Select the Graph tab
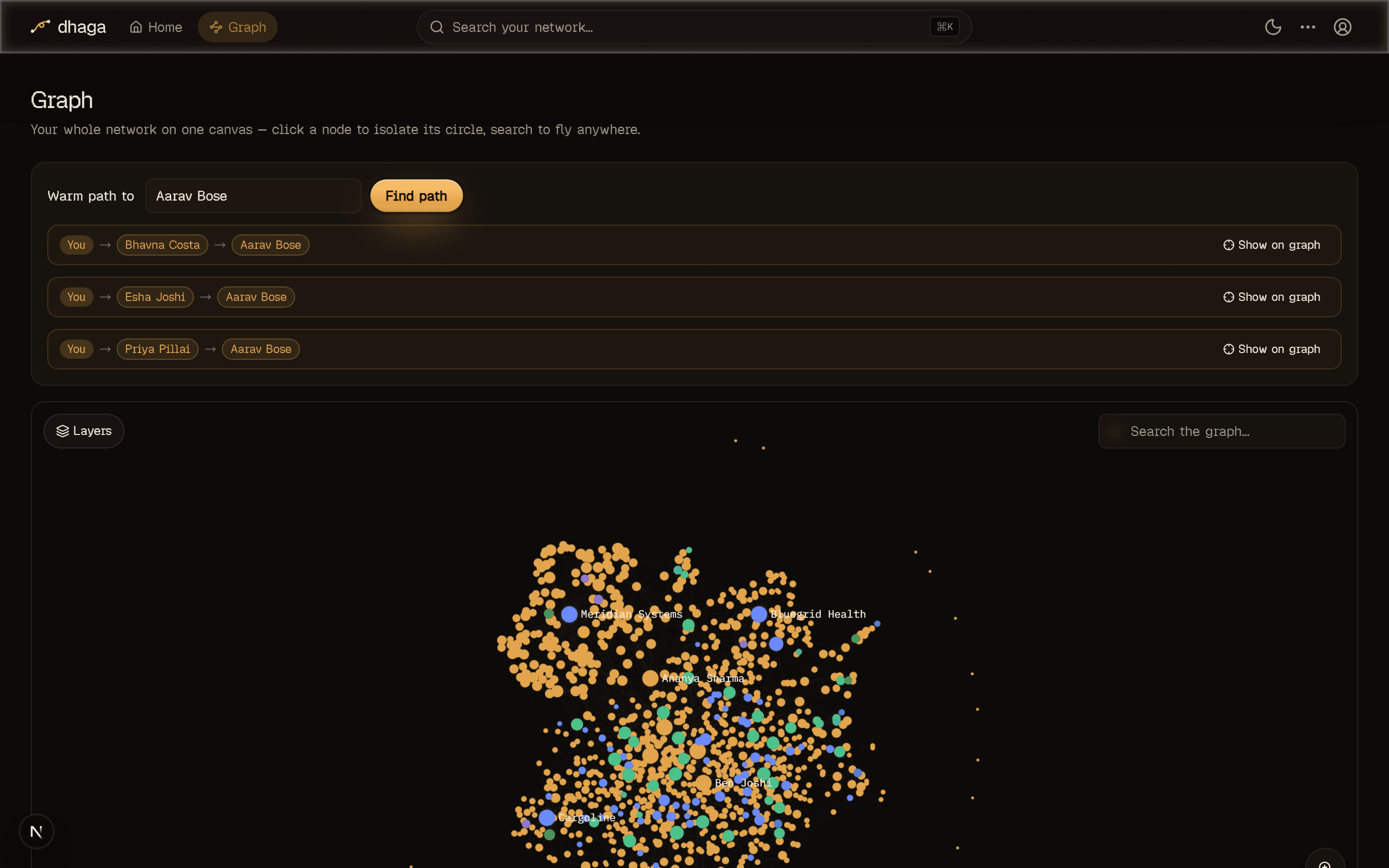The width and height of the screenshot is (1389, 868). 238,27
